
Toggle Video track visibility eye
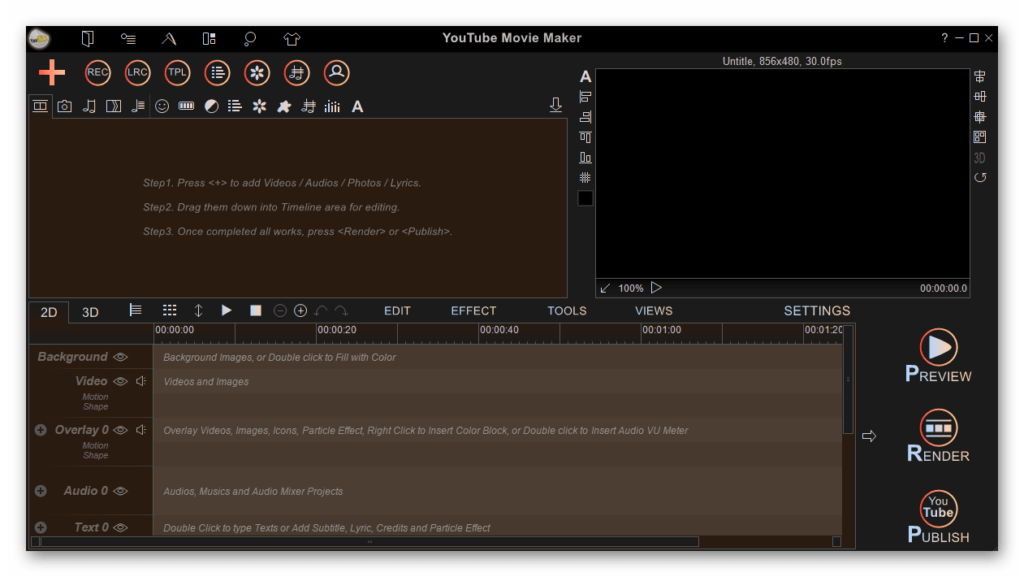coord(121,381)
